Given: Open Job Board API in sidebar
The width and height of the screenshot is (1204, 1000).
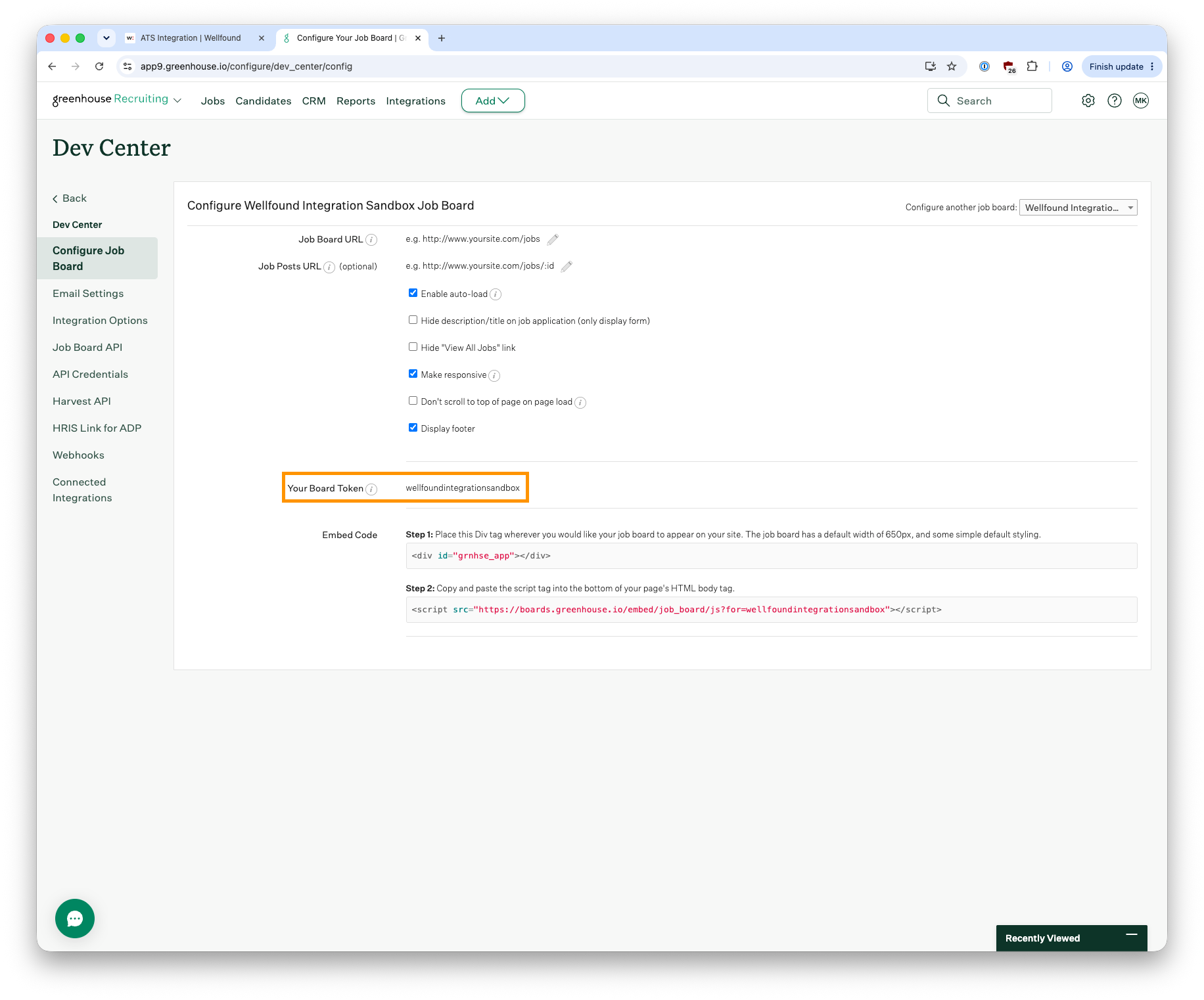Looking at the screenshot, I should tap(87, 348).
